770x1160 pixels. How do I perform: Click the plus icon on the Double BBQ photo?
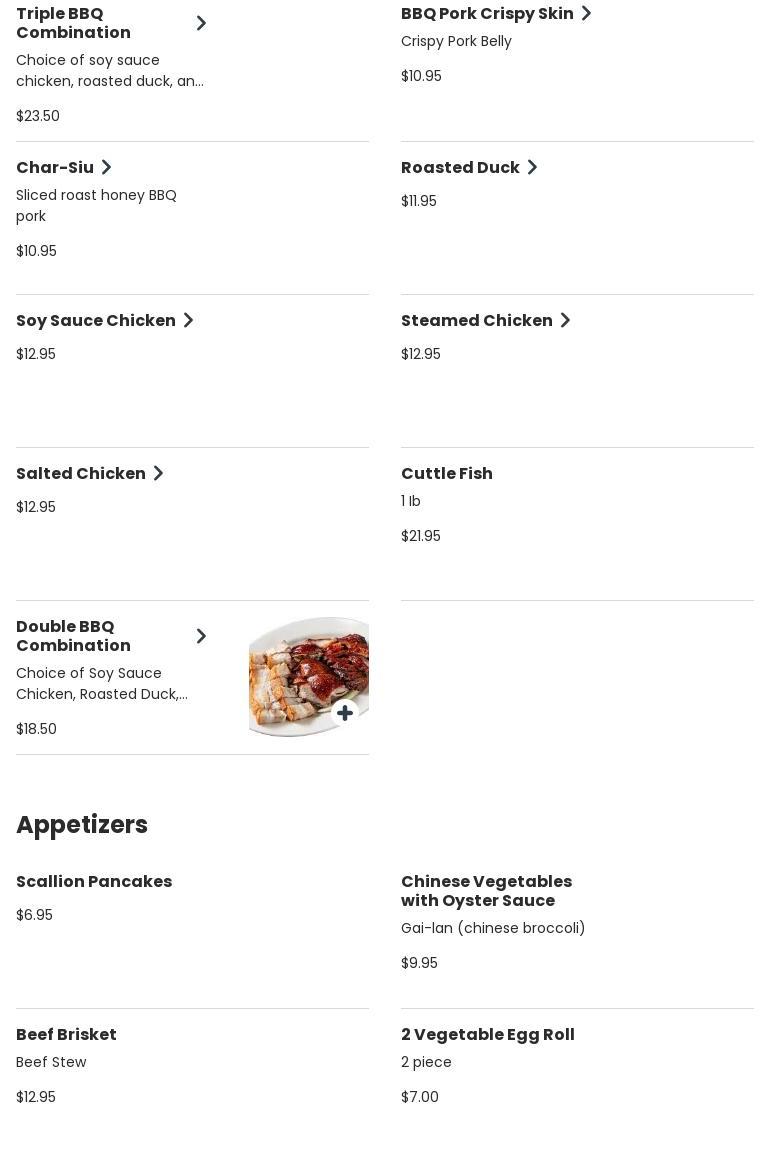(x=345, y=713)
